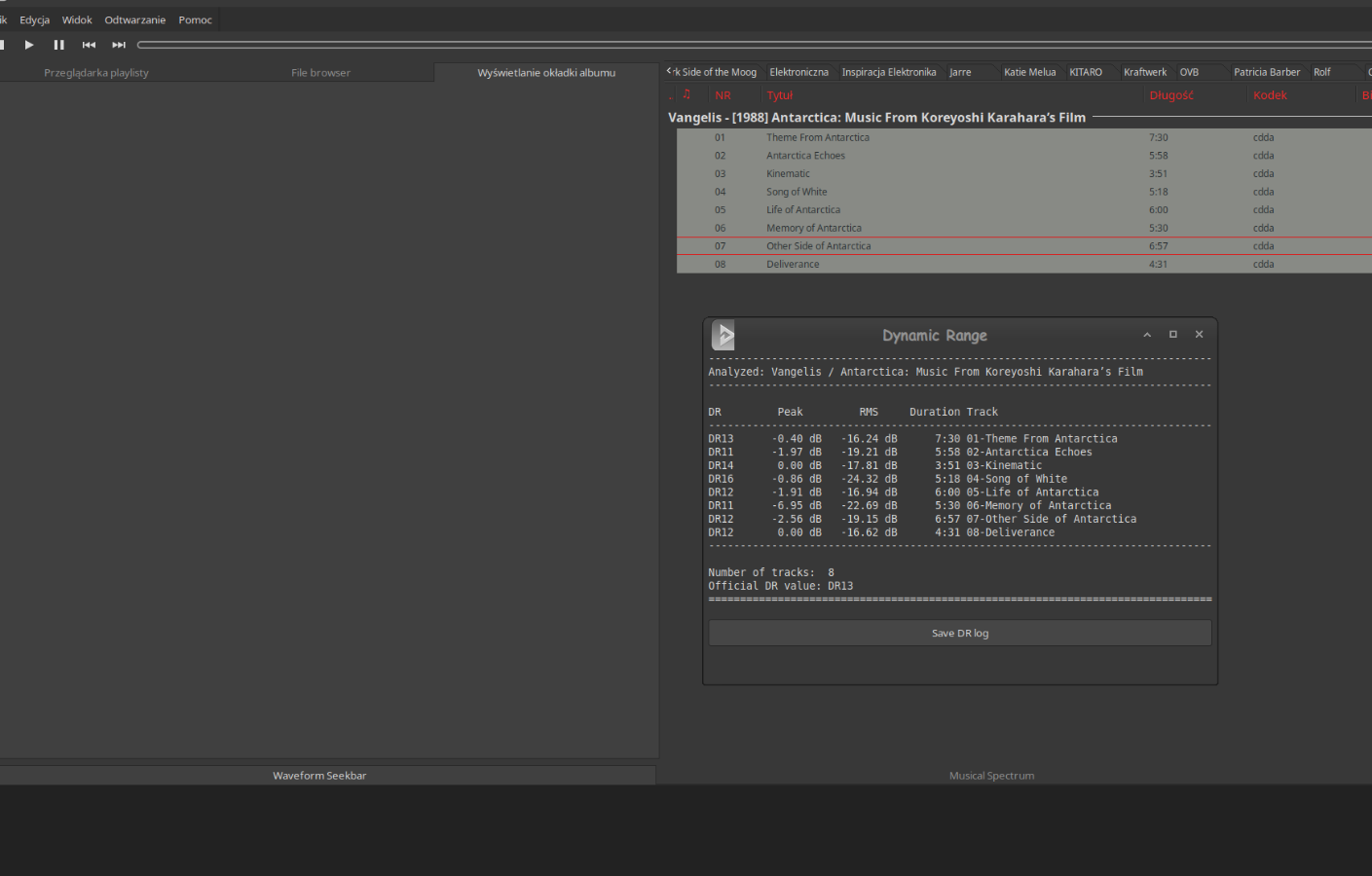This screenshot has width=1372, height=876.
Task: Select track Kinematic in playlist
Action: click(1024, 173)
